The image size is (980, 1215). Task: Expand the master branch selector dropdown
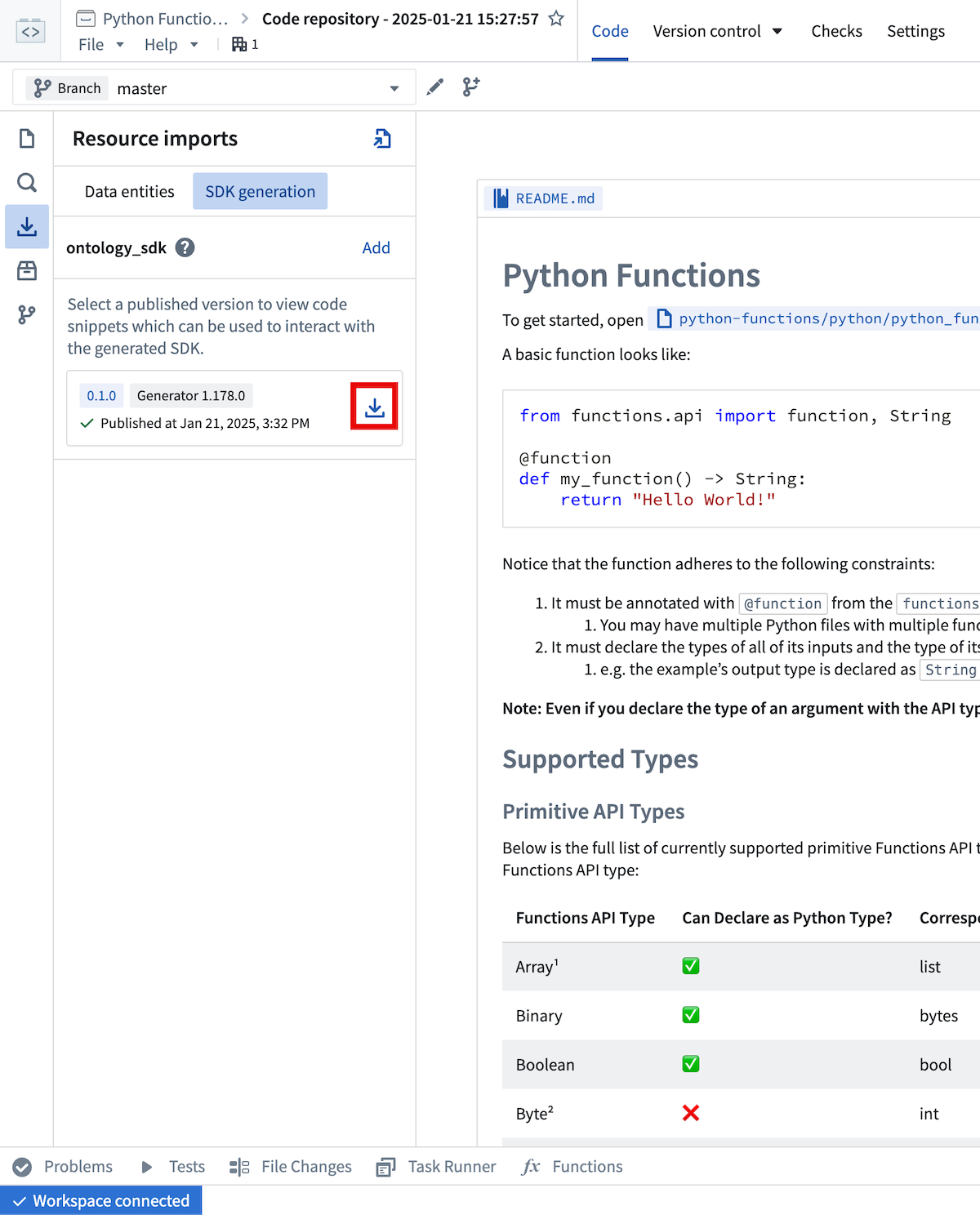(x=214, y=87)
